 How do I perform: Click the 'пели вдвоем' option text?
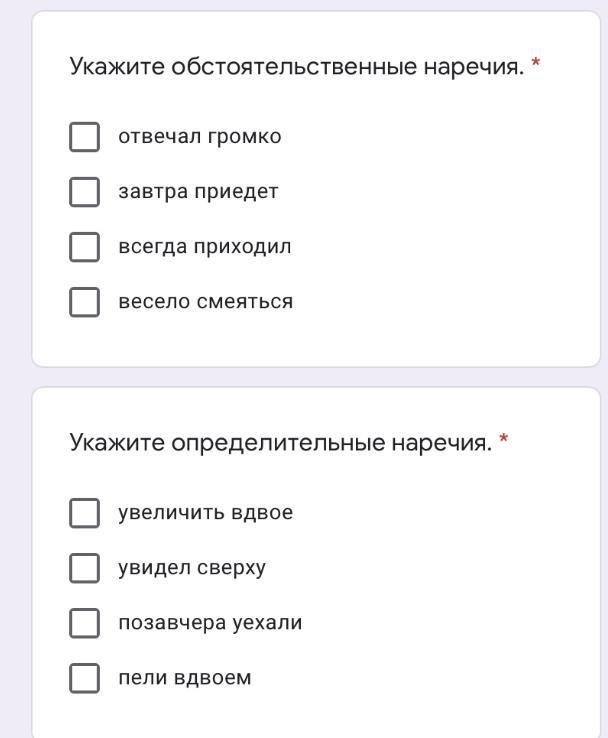click(185, 678)
